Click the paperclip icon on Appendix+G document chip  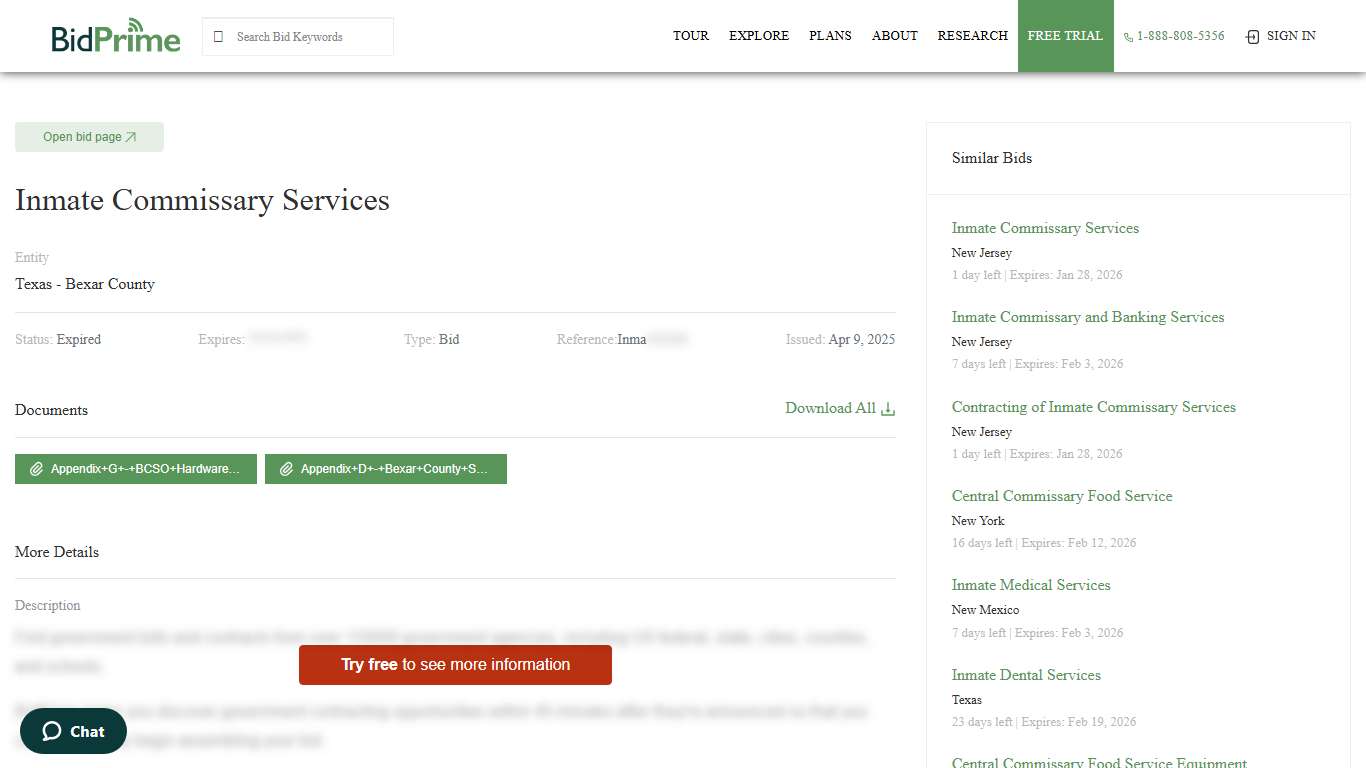(37, 468)
